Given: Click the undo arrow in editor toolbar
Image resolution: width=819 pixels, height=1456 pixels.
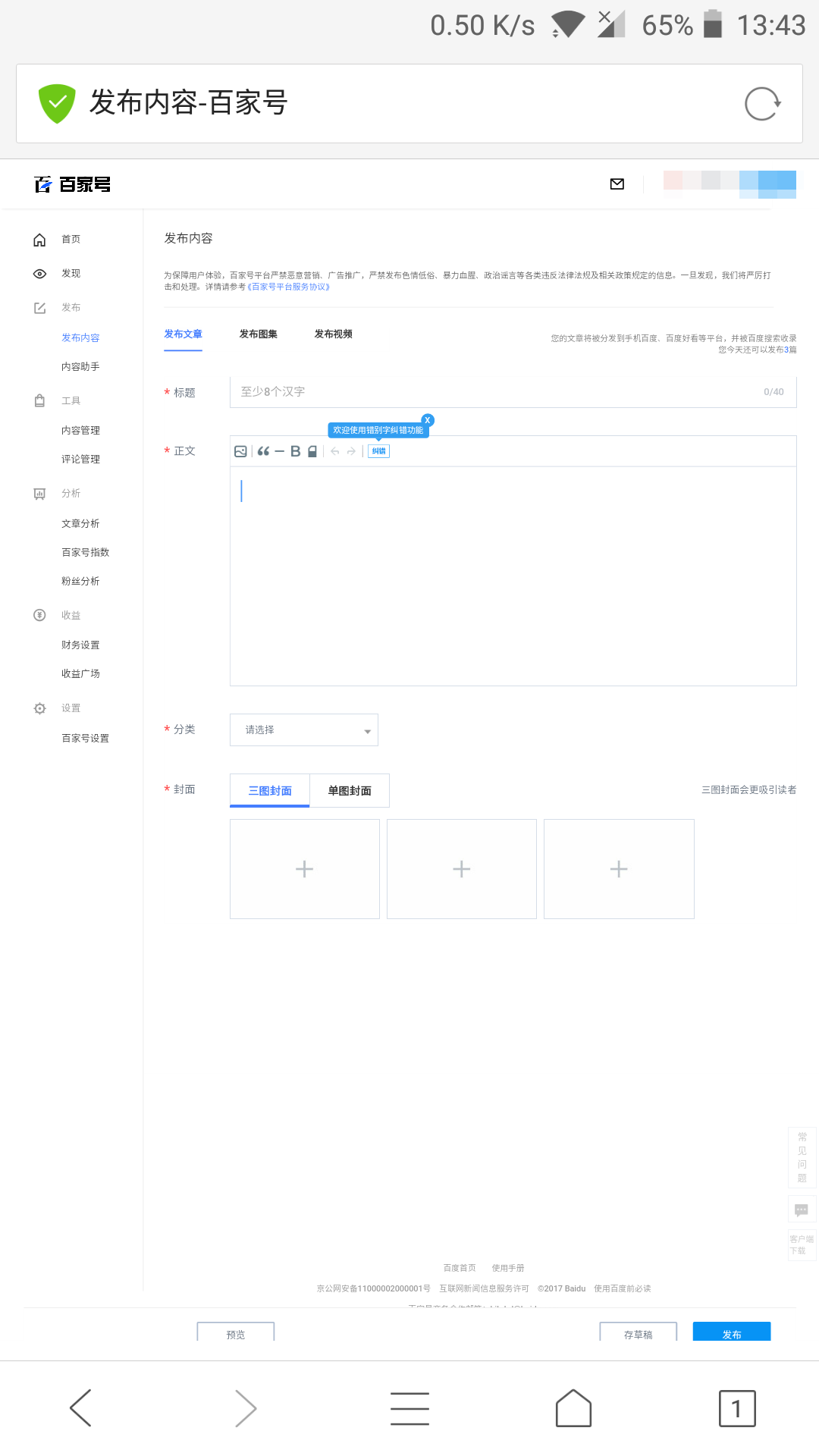Looking at the screenshot, I should point(334,451).
